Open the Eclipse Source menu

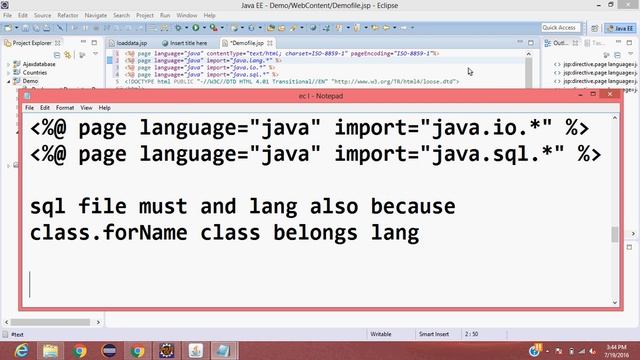click(42, 16)
